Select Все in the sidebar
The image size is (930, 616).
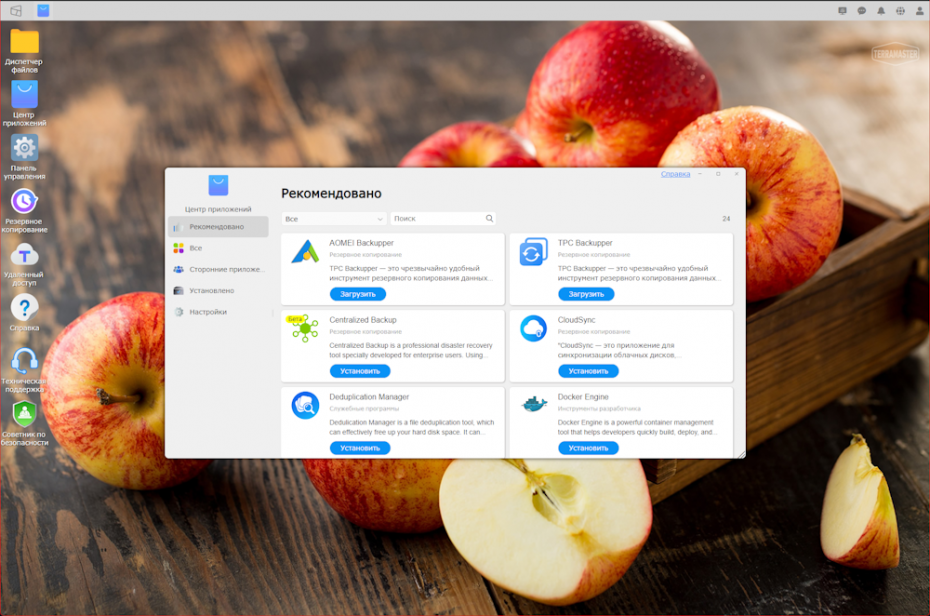218,248
